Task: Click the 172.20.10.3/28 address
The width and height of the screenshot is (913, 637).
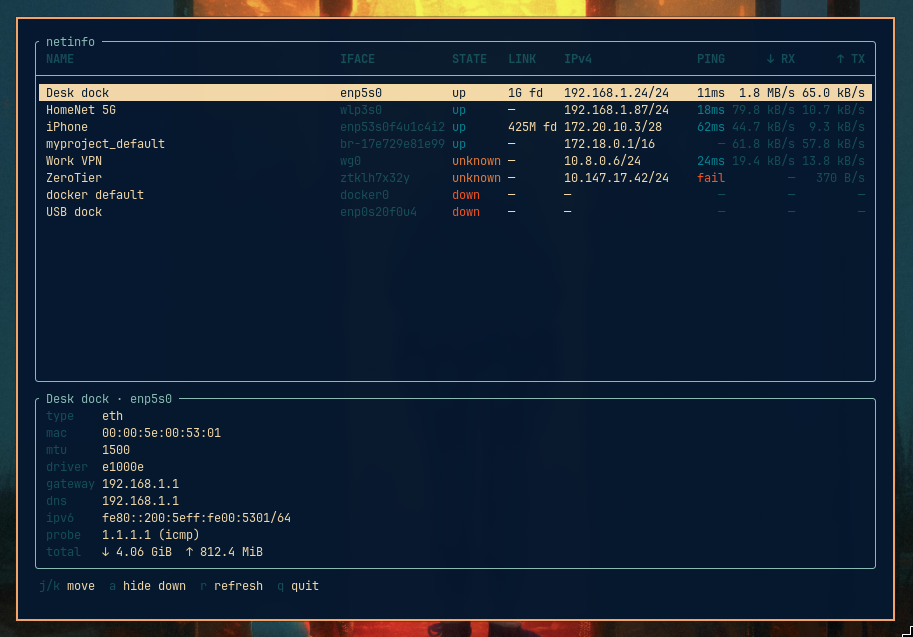Action: (x=613, y=126)
